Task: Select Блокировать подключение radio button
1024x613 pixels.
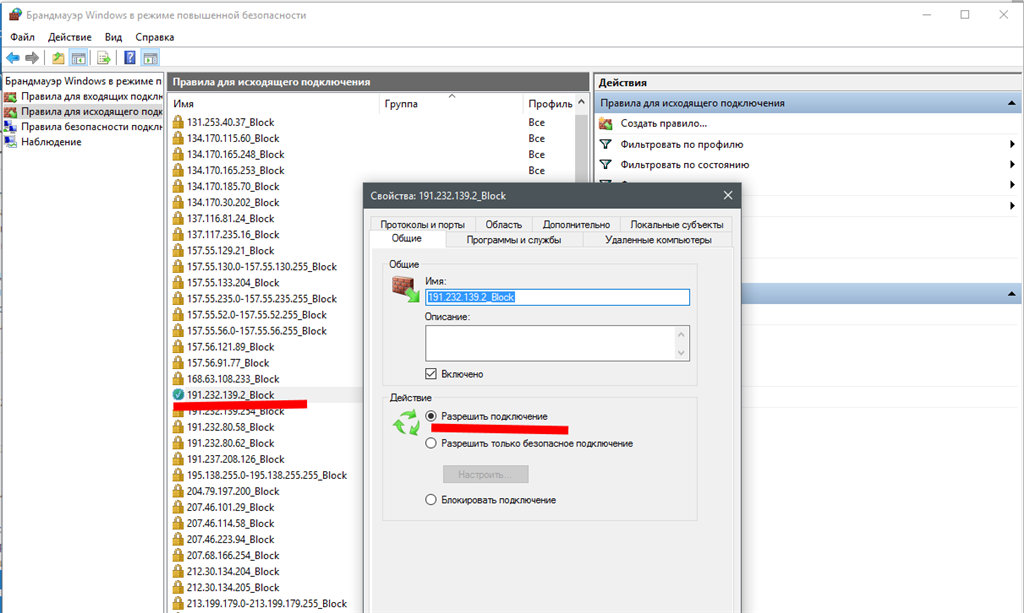Action: [x=430, y=500]
